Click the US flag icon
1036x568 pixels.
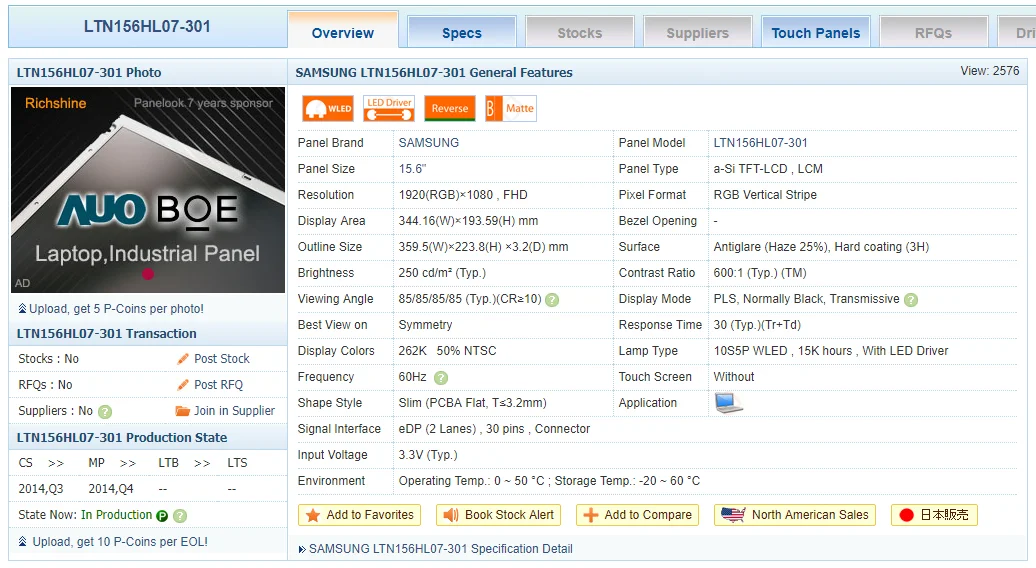733,515
